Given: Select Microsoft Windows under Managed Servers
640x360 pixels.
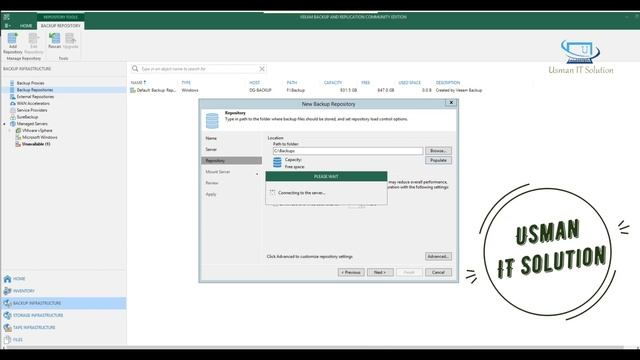Looking at the screenshot, I should coord(40,138).
